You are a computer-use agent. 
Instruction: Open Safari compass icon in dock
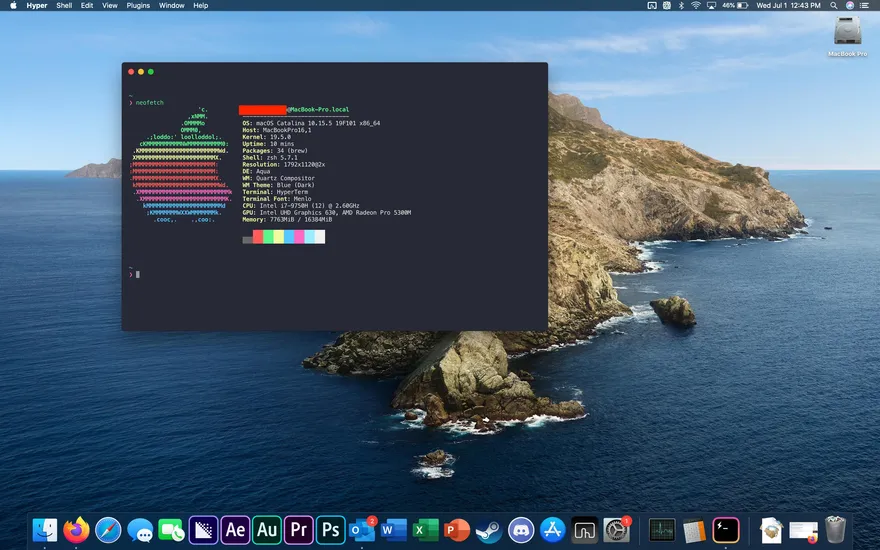pyautogui.click(x=108, y=530)
